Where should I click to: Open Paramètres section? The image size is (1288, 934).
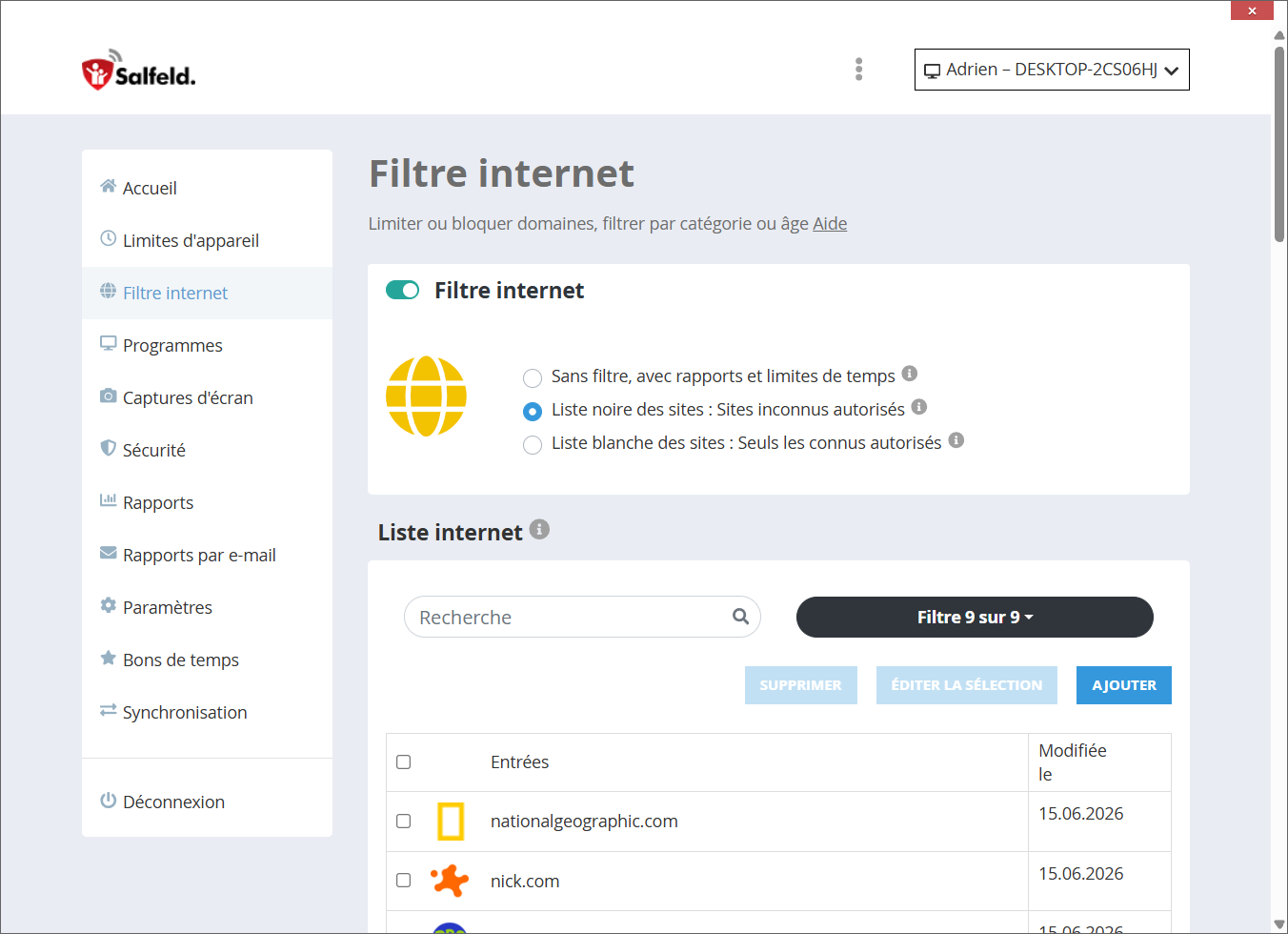tap(207, 607)
